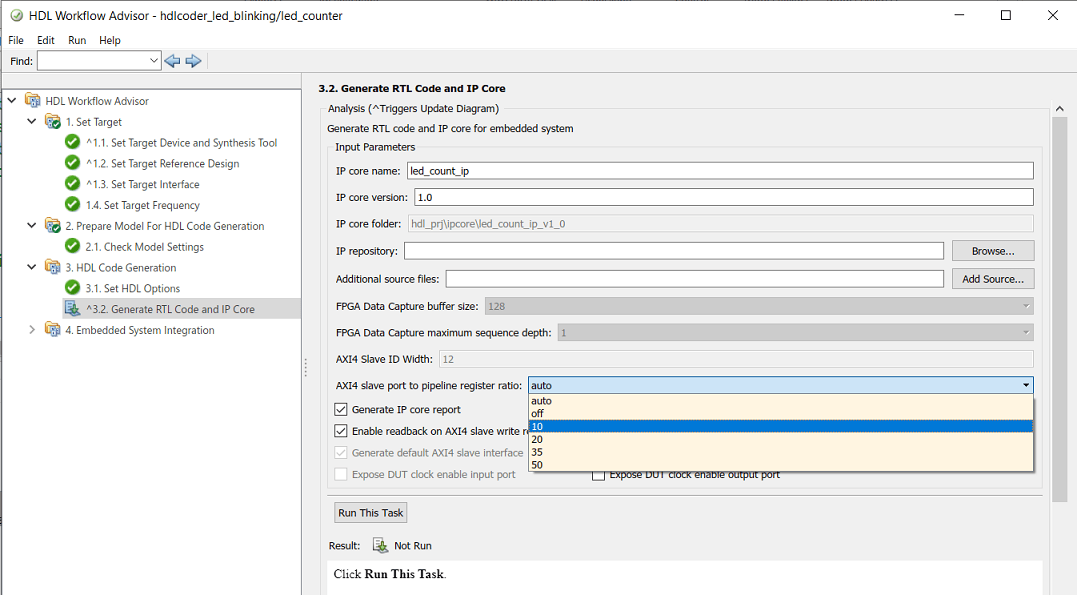The image size is (1077, 595).
Task: Click the Browse button for IP repository
Action: coord(992,251)
